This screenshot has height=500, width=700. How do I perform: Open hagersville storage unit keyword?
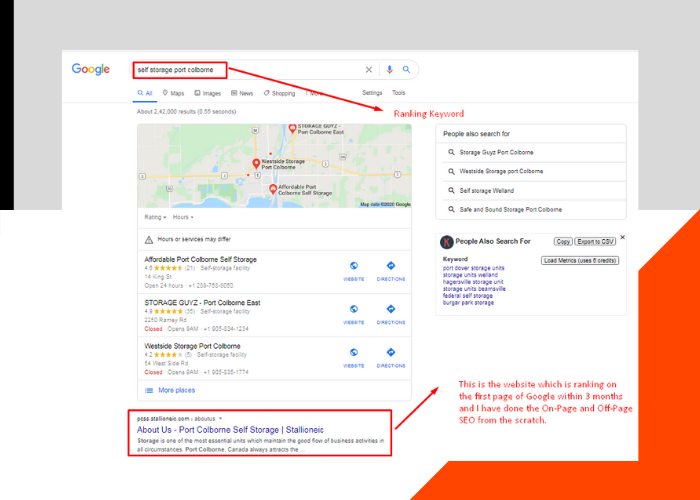pos(473,282)
